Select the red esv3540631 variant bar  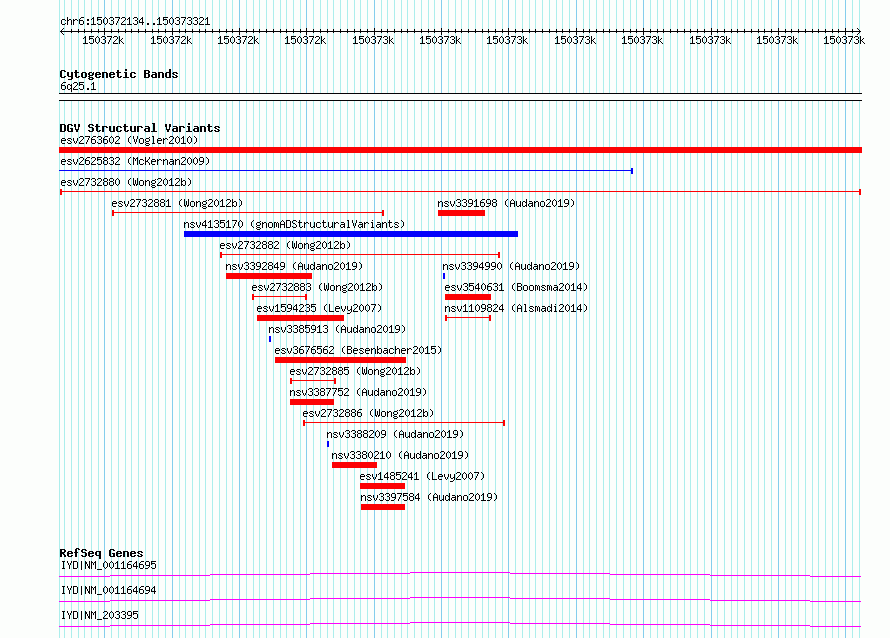pyautogui.click(x=468, y=297)
